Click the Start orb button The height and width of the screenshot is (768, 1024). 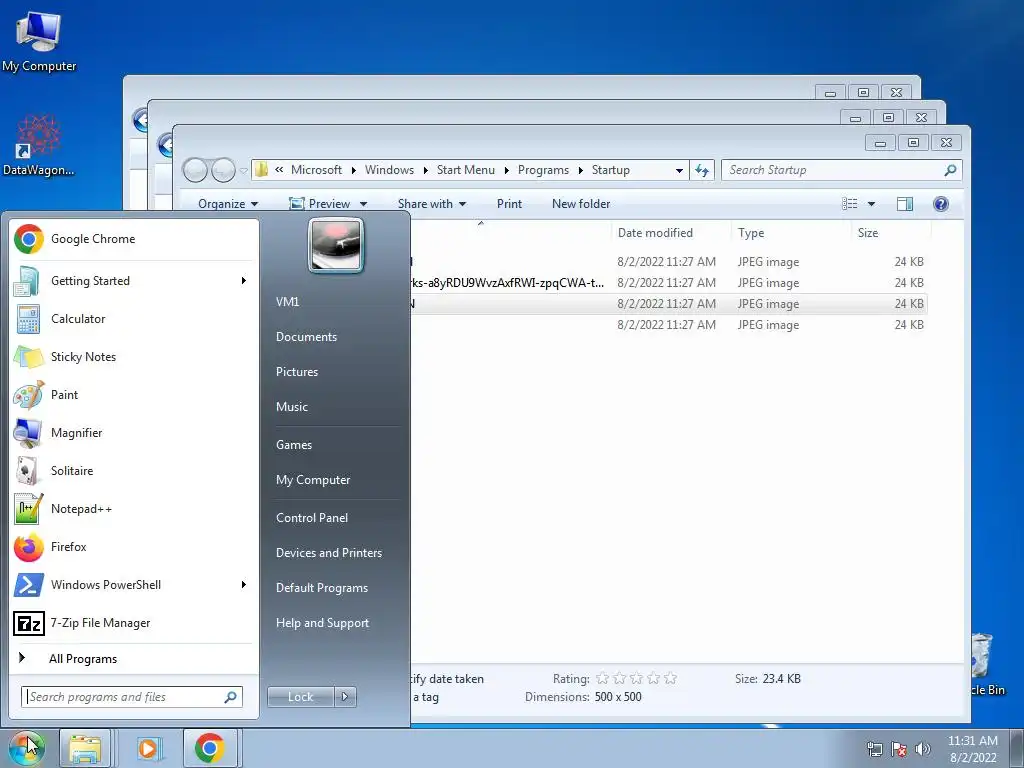tap(26, 748)
